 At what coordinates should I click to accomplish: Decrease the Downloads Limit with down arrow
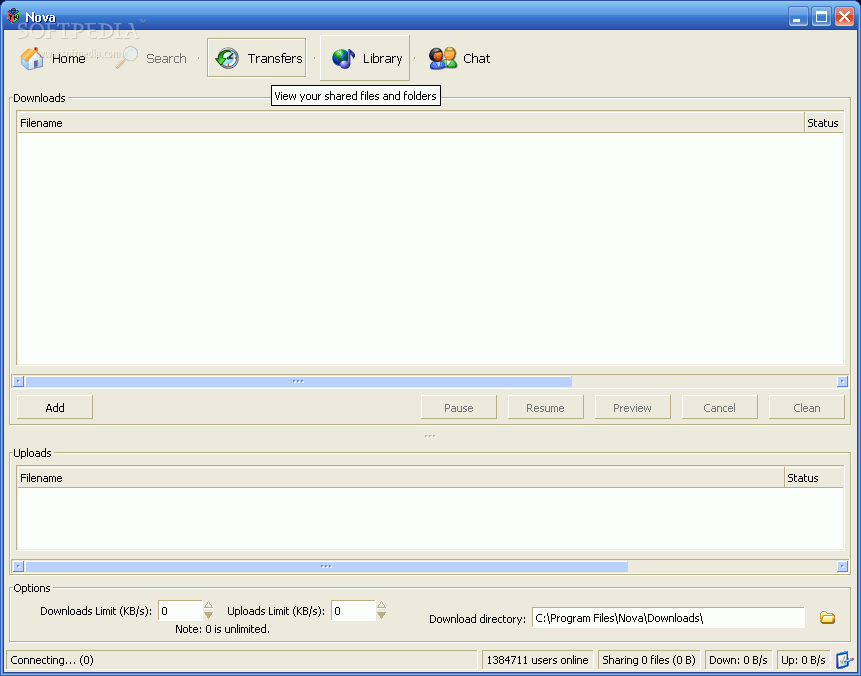click(x=208, y=615)
